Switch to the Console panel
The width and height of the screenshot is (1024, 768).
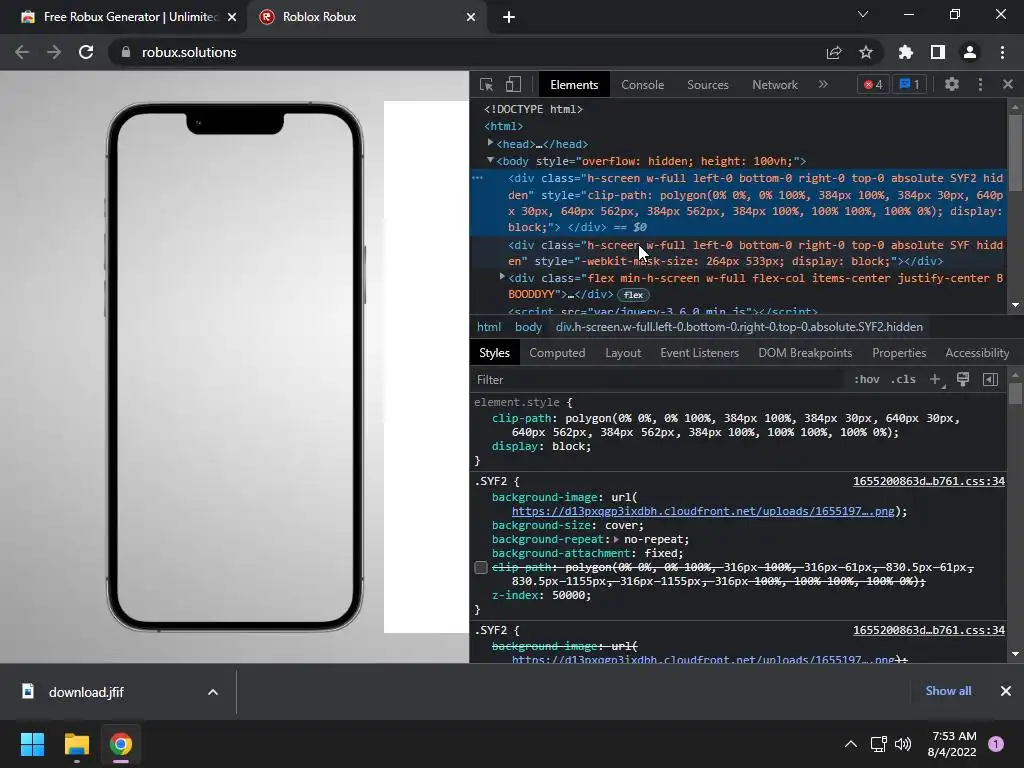click(643, 85)
